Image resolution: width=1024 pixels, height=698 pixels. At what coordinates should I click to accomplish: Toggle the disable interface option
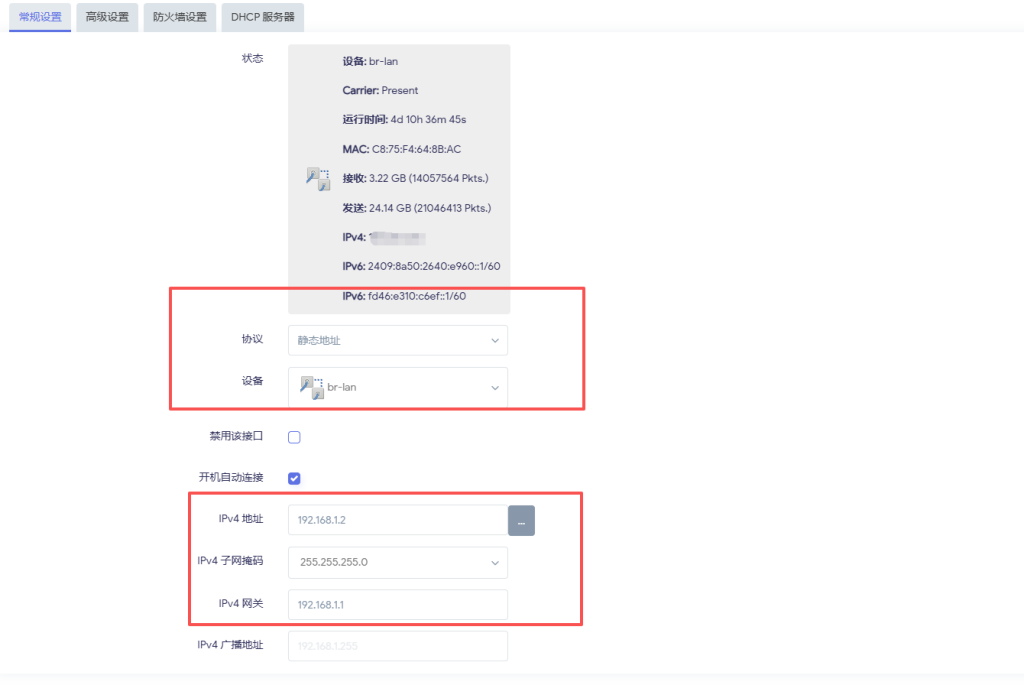[294, 436]
